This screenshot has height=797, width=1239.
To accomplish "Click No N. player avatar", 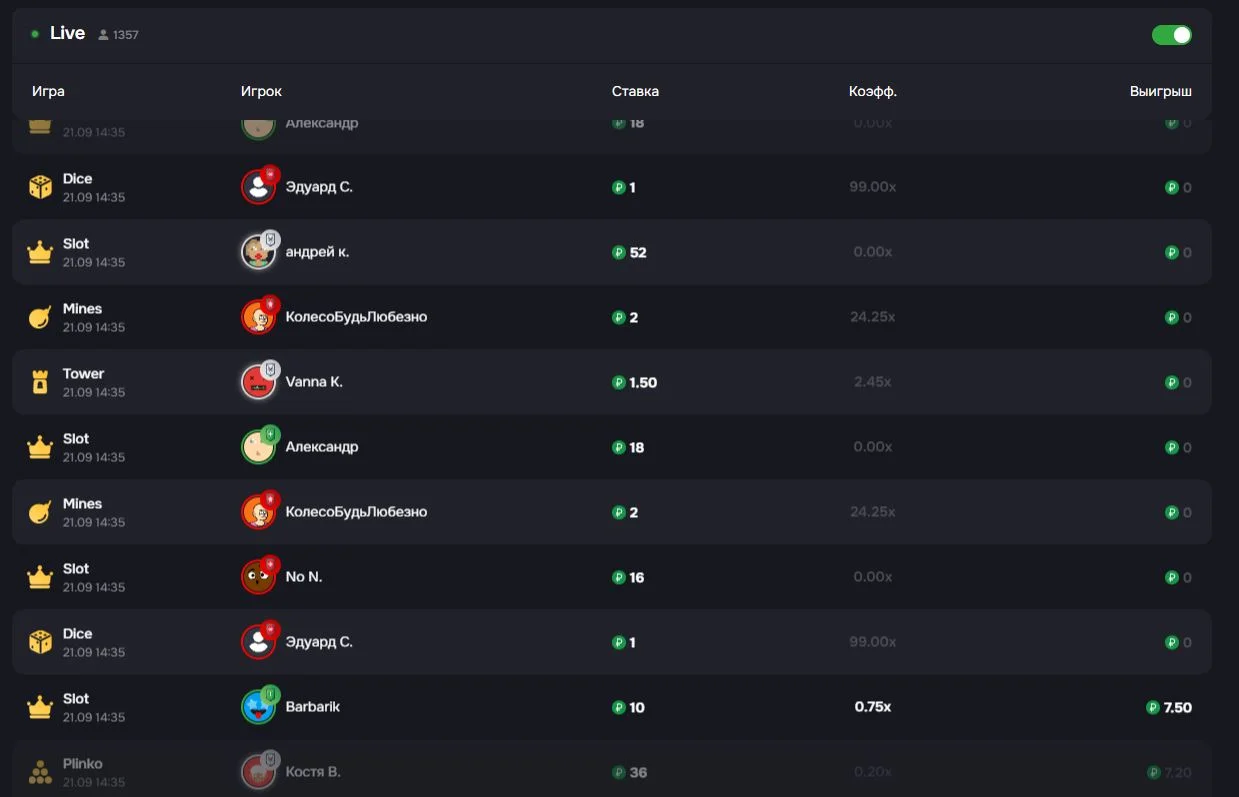I will click(x=259, y=576).
